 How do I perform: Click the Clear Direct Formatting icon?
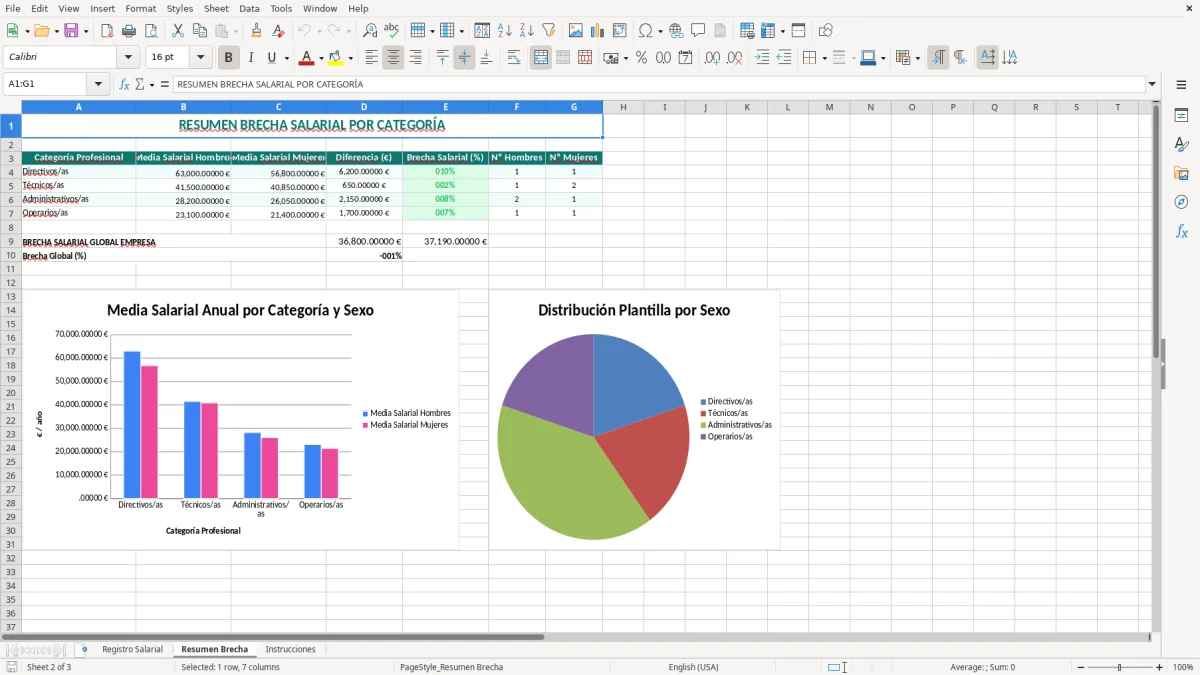coord(279,31)
